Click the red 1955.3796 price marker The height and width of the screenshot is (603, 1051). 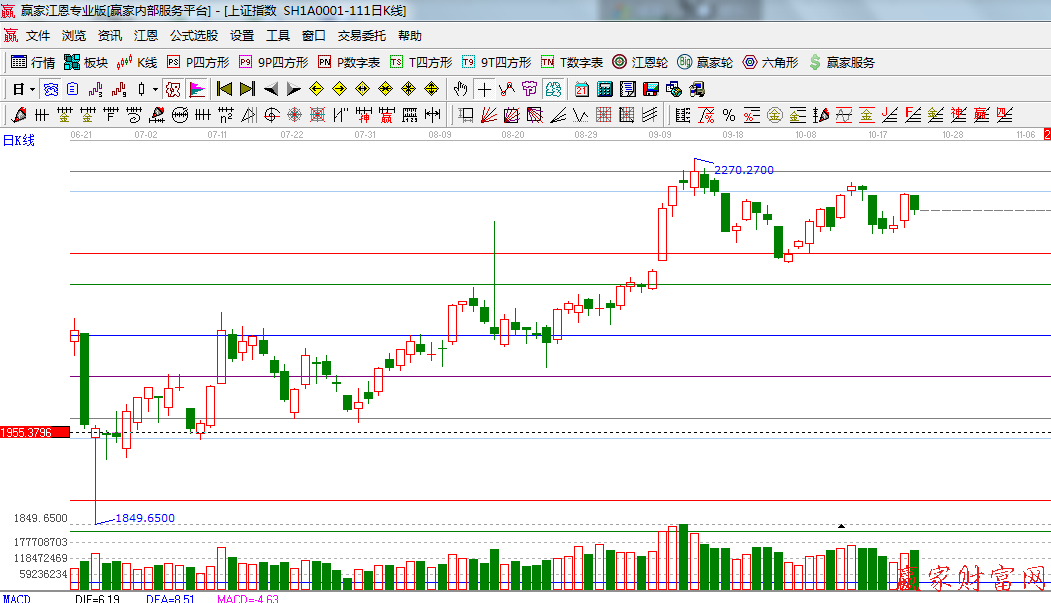pyautogui.click(x=34, y=432)
